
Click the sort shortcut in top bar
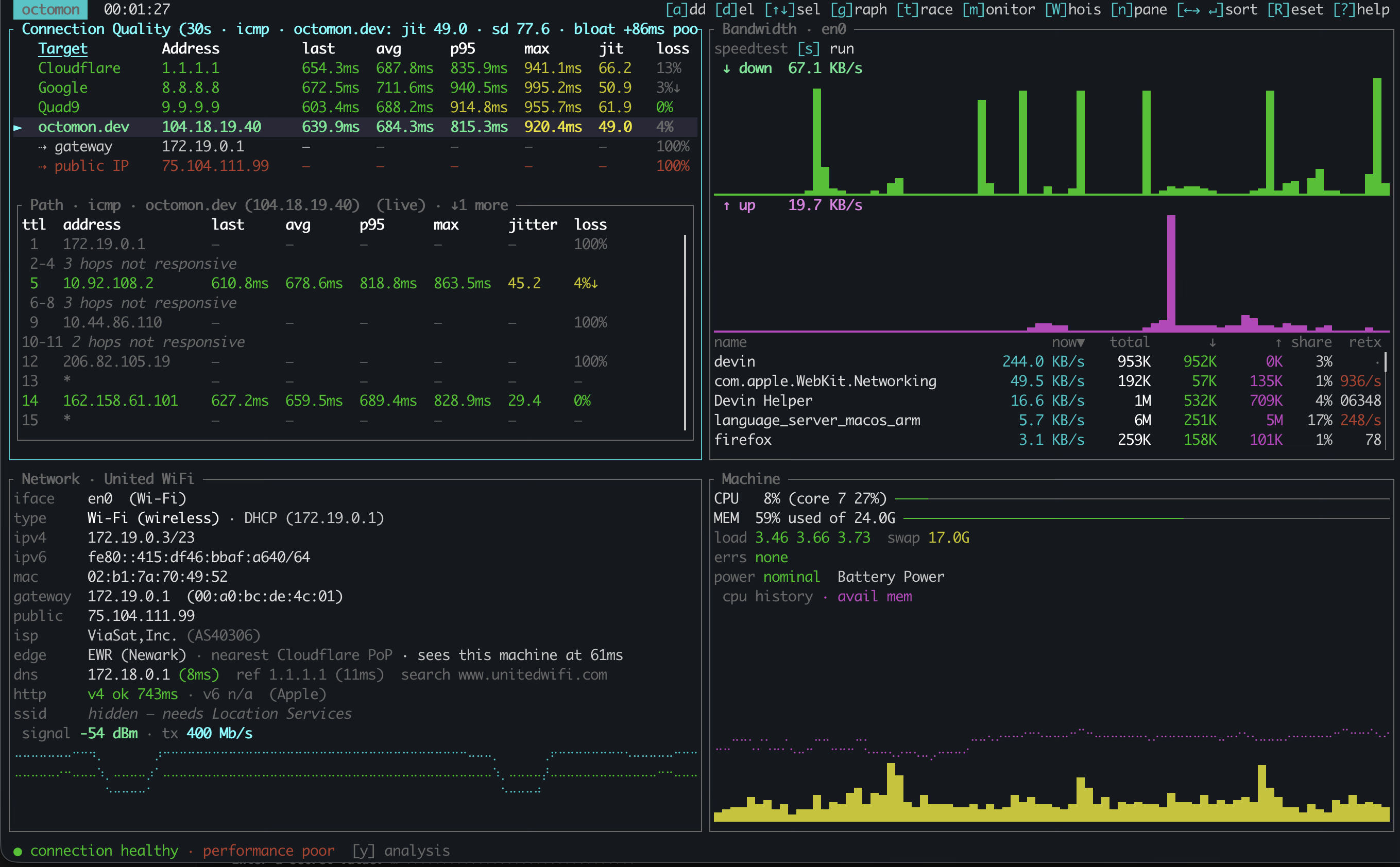point(1217,10)
